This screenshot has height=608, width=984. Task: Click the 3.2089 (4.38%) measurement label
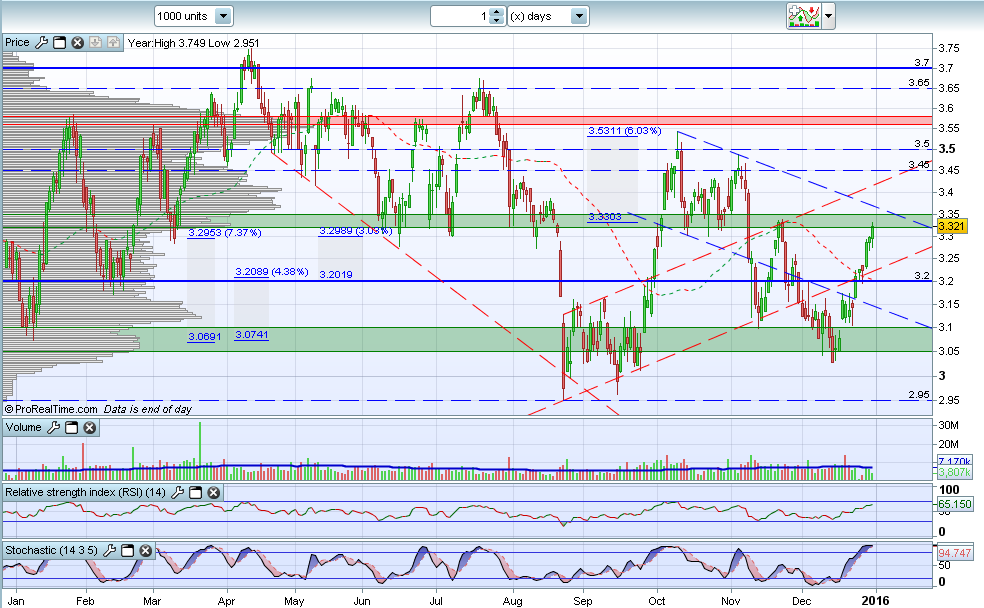pyautogui.click(x=272, y=272)
